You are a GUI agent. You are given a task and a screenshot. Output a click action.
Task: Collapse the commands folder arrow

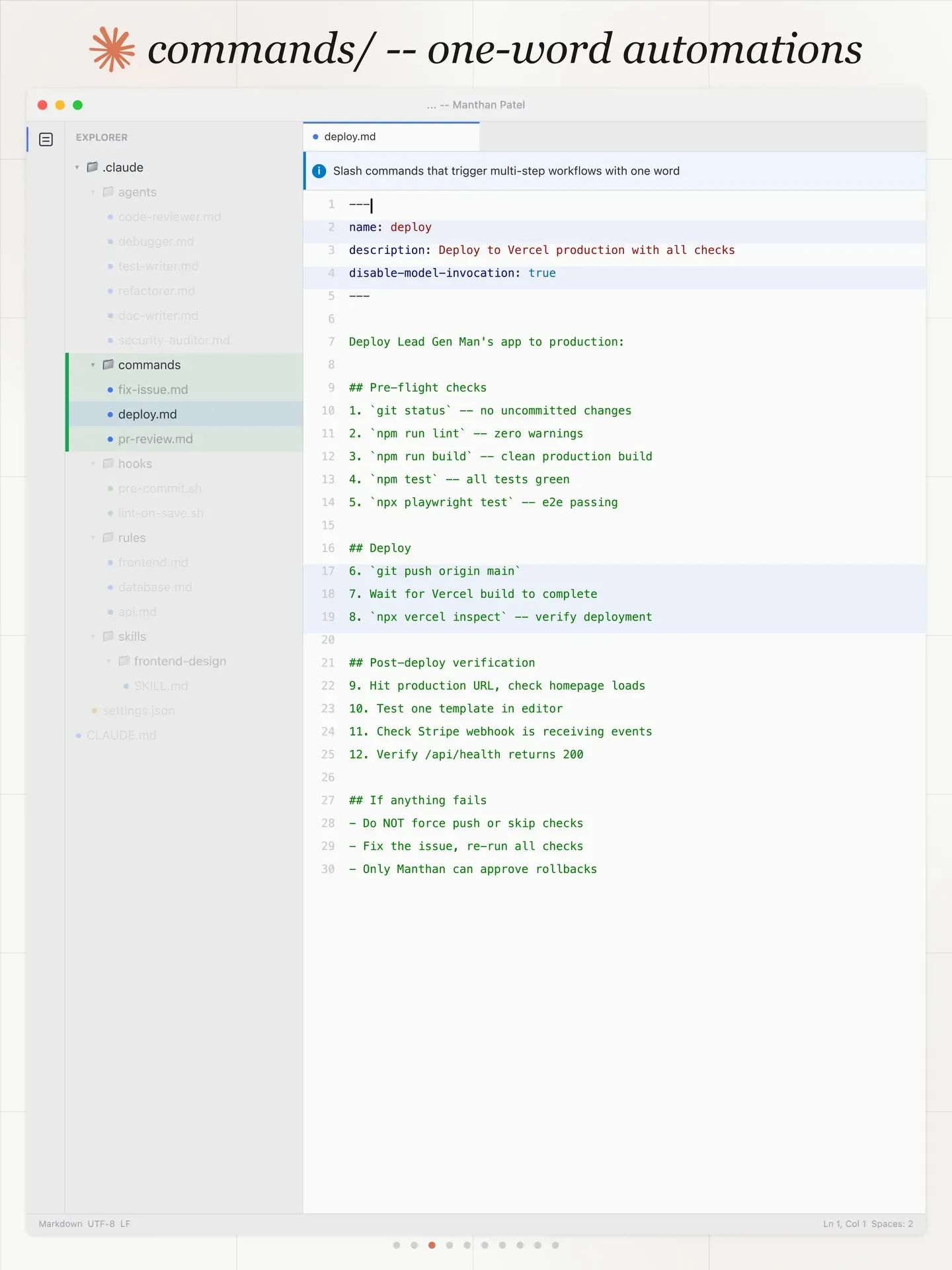tap(93, 365)
